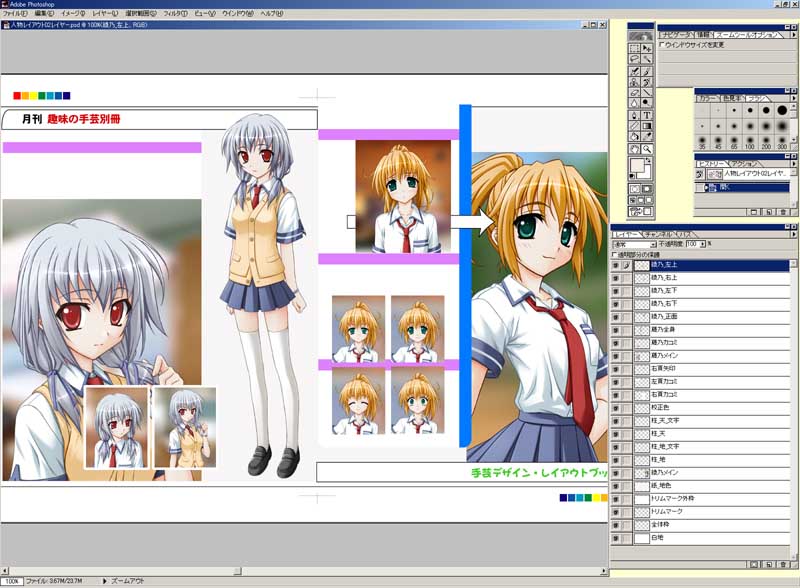Select the Paintbrush tool

(647, 71)
